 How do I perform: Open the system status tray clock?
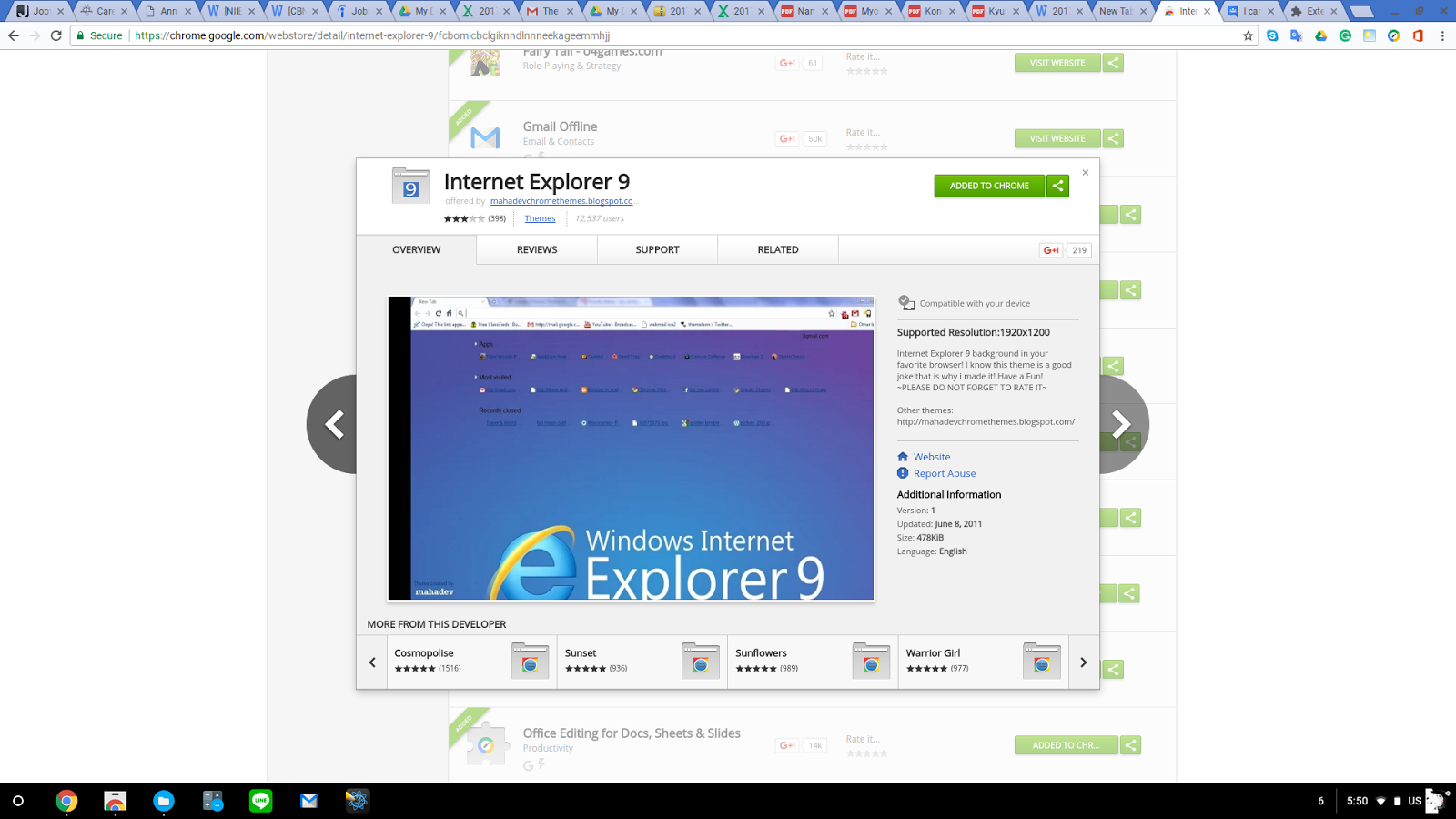click(x=1357, y=801)
